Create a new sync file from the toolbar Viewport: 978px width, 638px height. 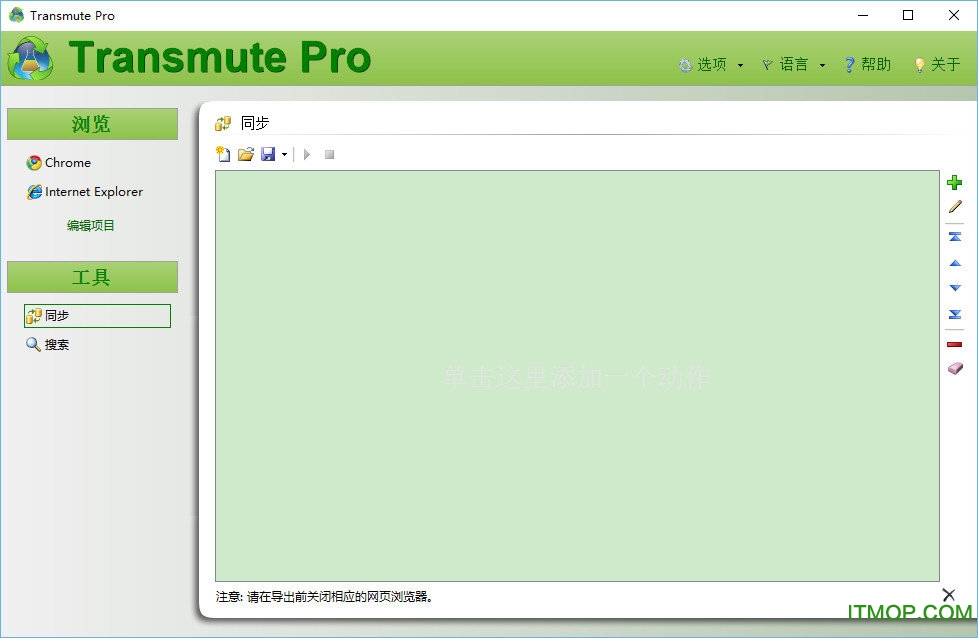pos(222,154)
